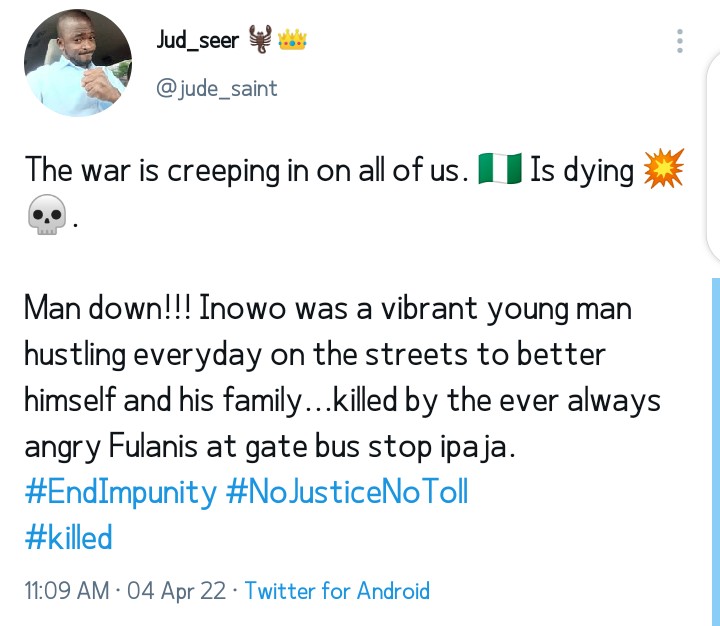Viewport: 720px width, 626px height.
Task: Click the 11:09 AM timestamp
Action: 65,591
